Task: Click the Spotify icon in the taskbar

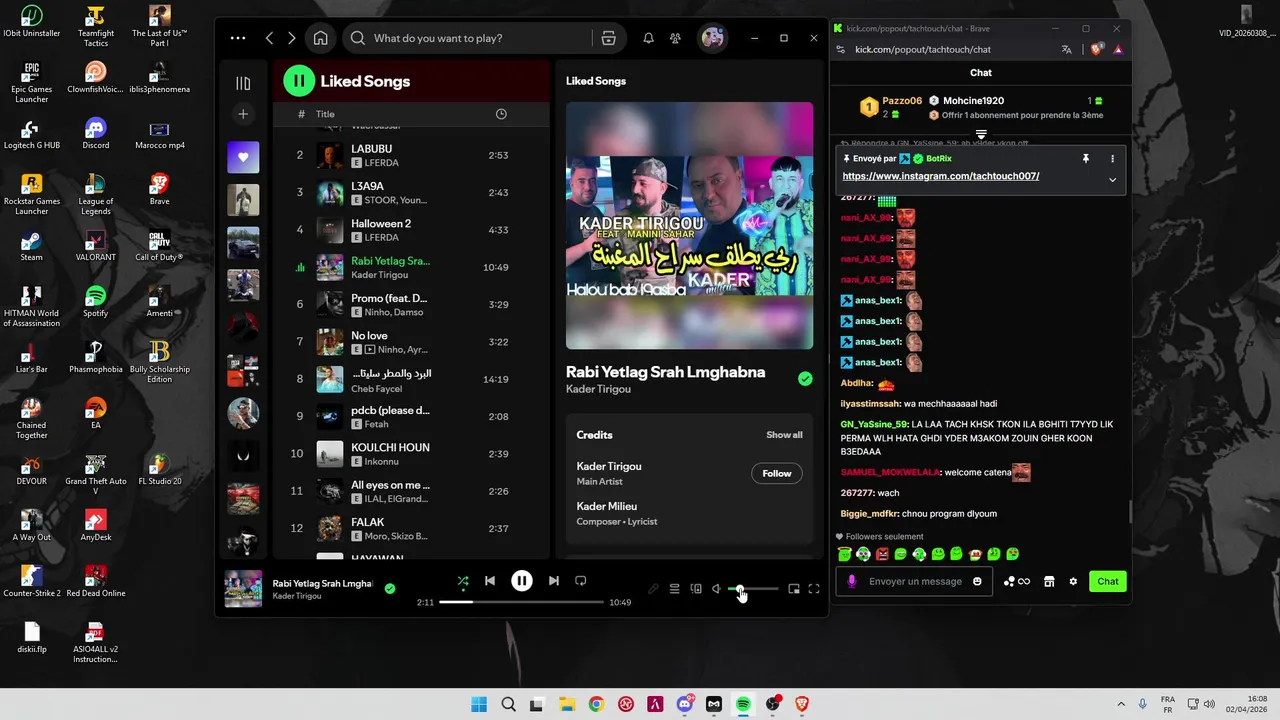Action: pos(743,704)
